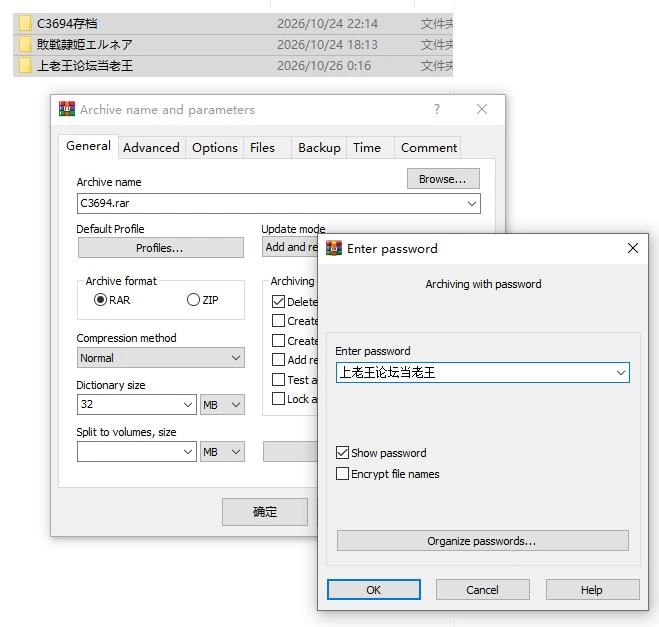Click the question mark help icon in Archive dialog
The width and height of the screenshot is (659, 627).
coord(437,109)
